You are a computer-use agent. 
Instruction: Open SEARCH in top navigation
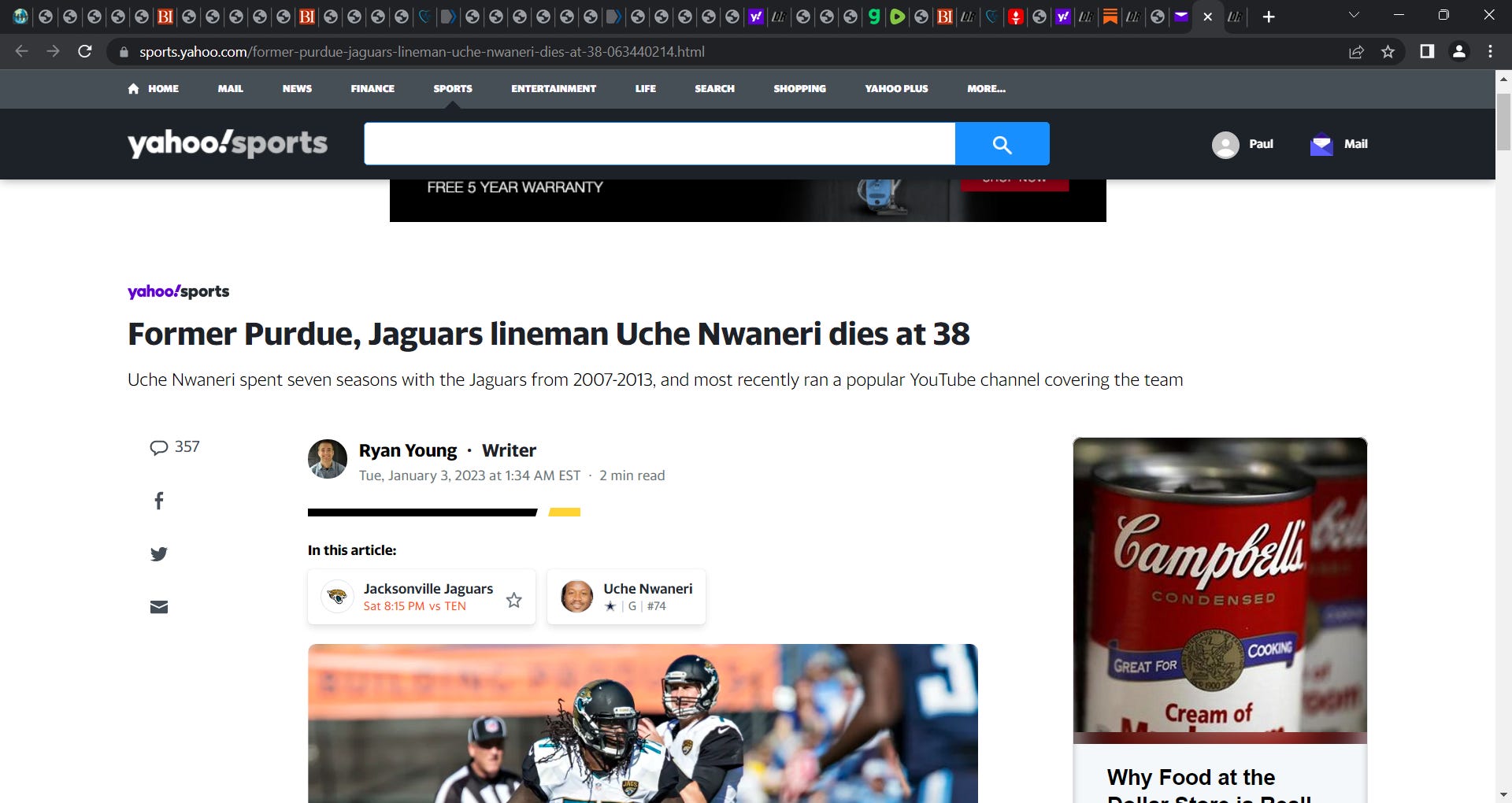(x=714, y=89)
